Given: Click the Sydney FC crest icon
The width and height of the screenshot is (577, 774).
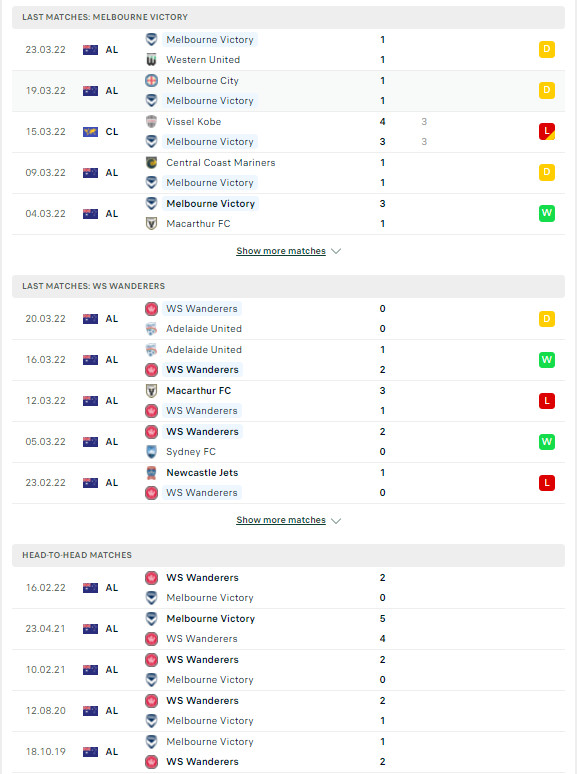Looking at the screenshot, I should 152,452.
